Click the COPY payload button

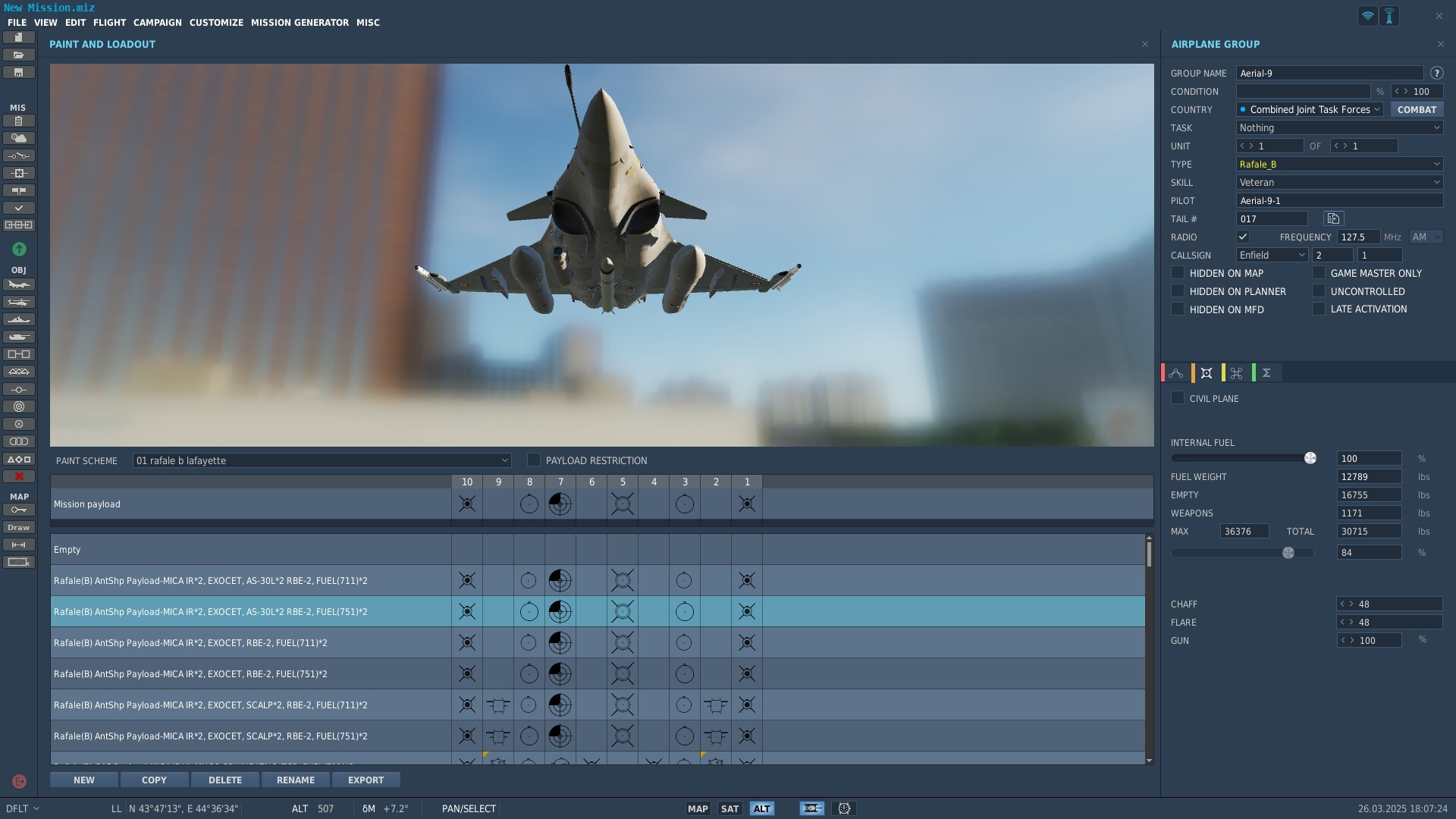154,780
